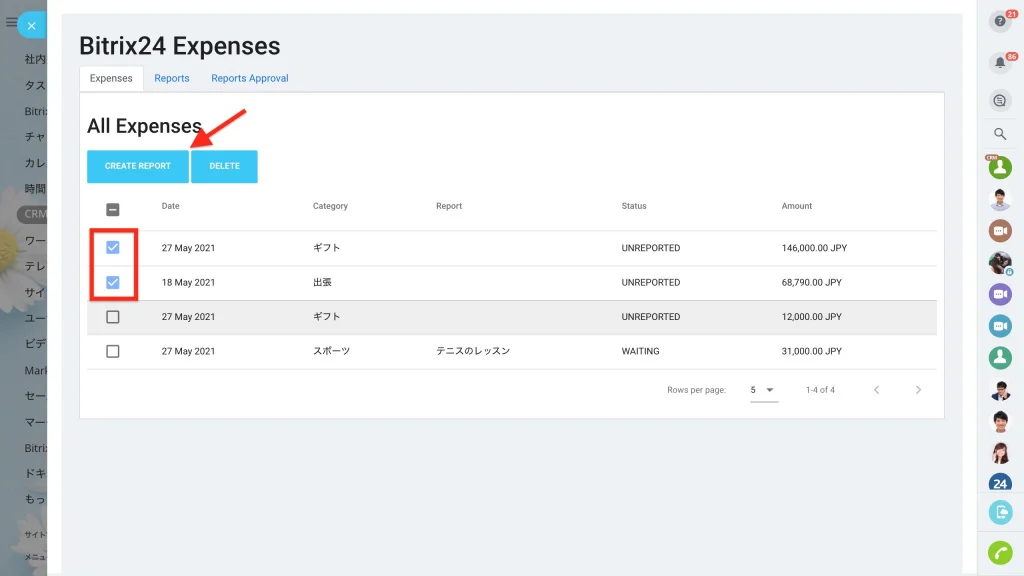Click the green phone call button
1024x576 pixels.
(x=1000, y=553)
